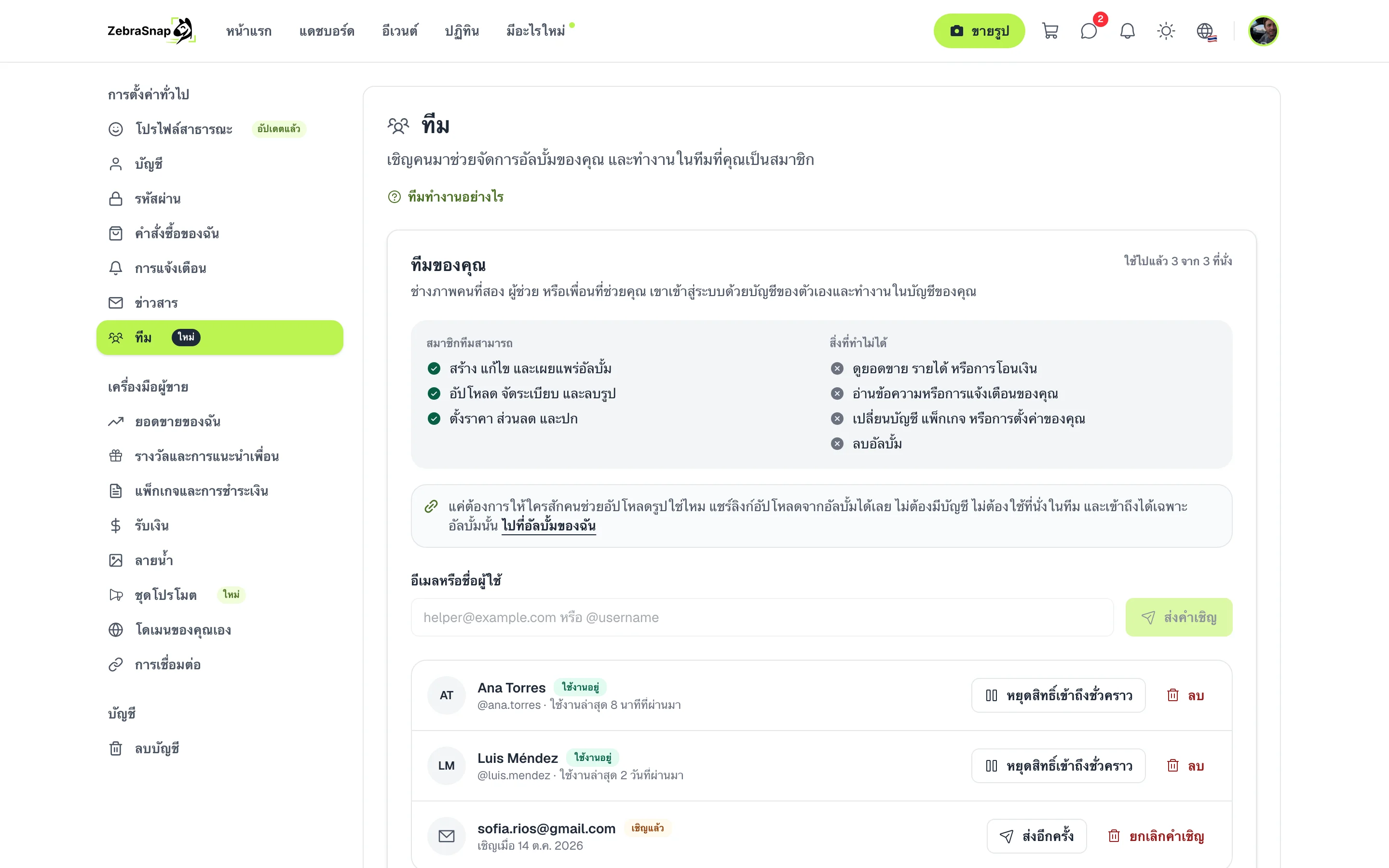Open แพ็กเกจและการชำระเงิน page
1389x868 pixels.
pyautogui.click(x=220, y=491)
